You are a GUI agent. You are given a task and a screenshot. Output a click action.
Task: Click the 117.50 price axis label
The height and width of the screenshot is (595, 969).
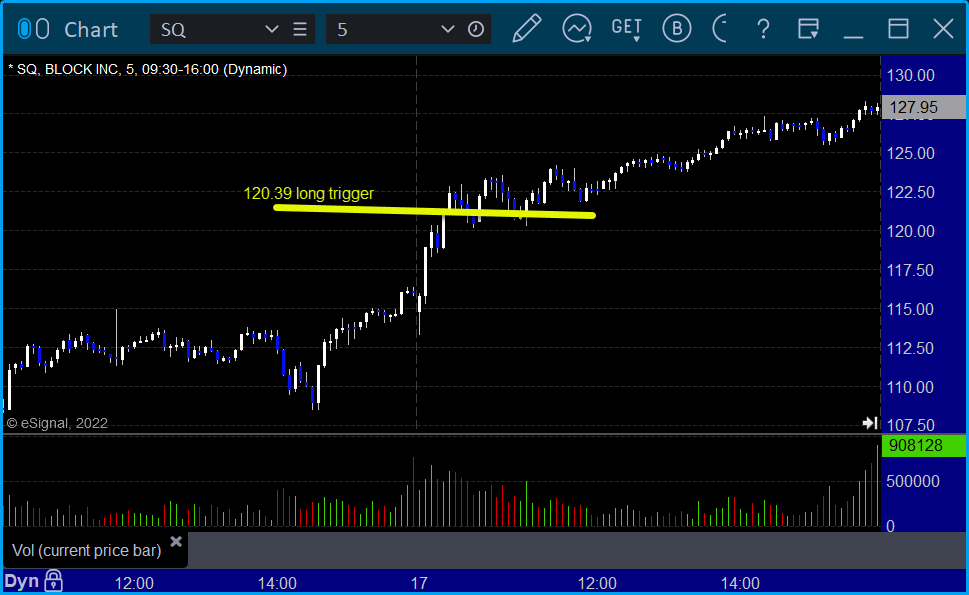(x=911, y=270)
